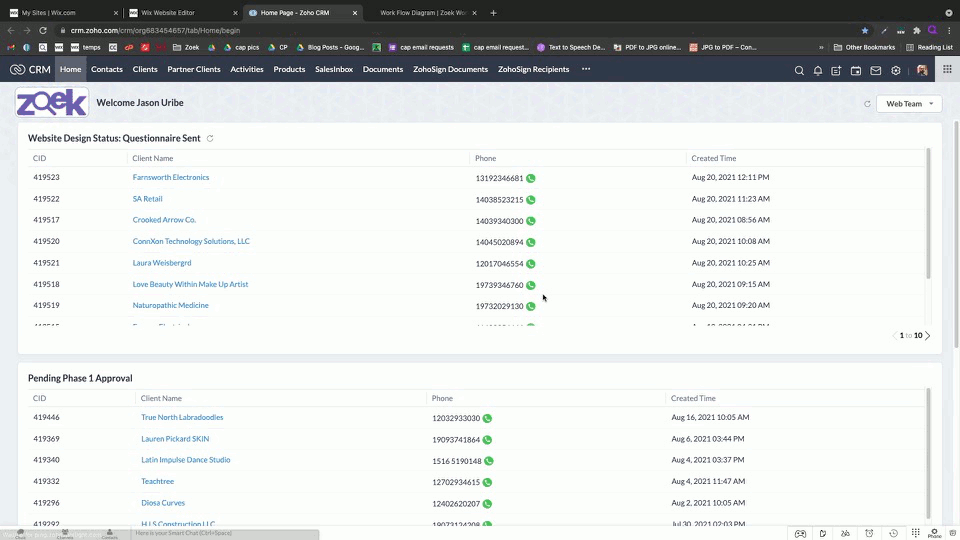The width and height of the screenshot is (960, 540).
Task: Open the Web Team dashboard dropdown
Action: click(909, 104)
